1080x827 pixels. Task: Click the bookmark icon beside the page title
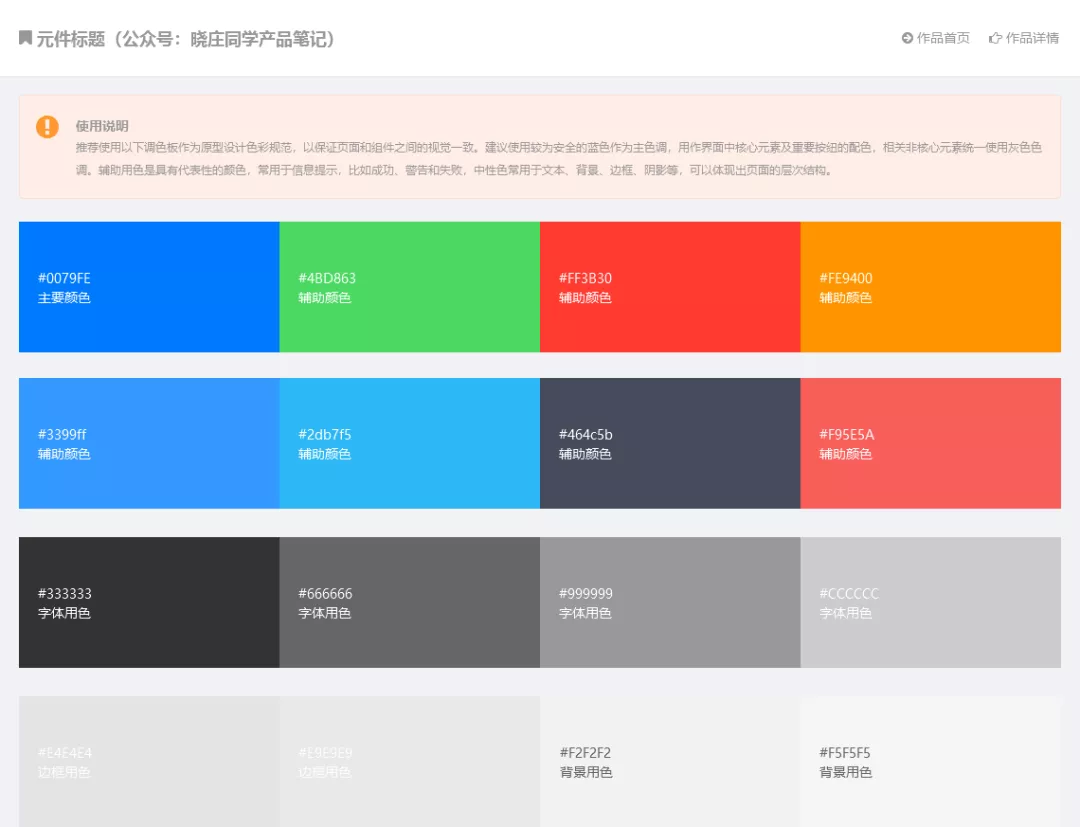(25, 38)
